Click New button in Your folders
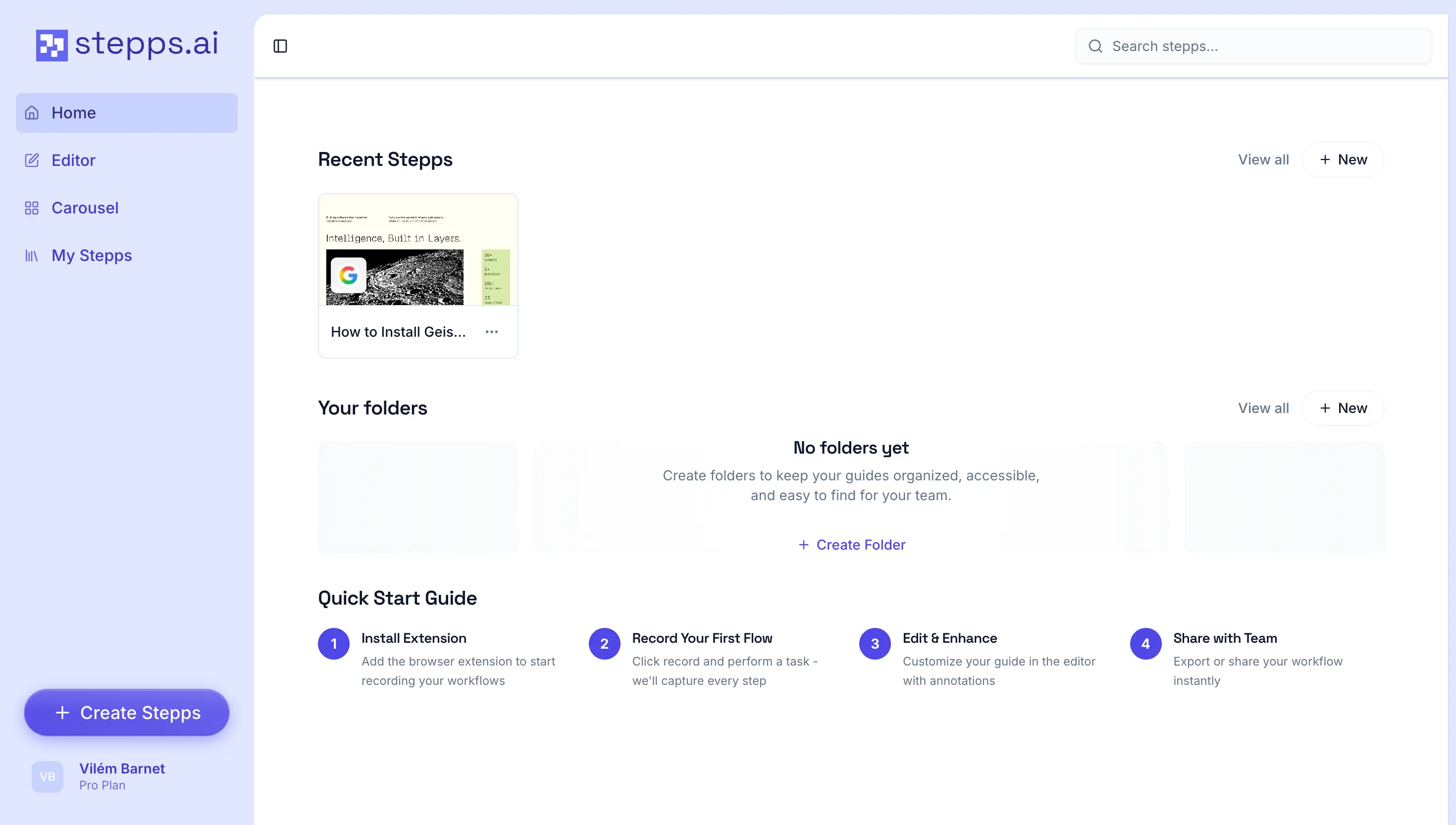This screenshot has height=825, width=1456. [x=1343, y=408]
